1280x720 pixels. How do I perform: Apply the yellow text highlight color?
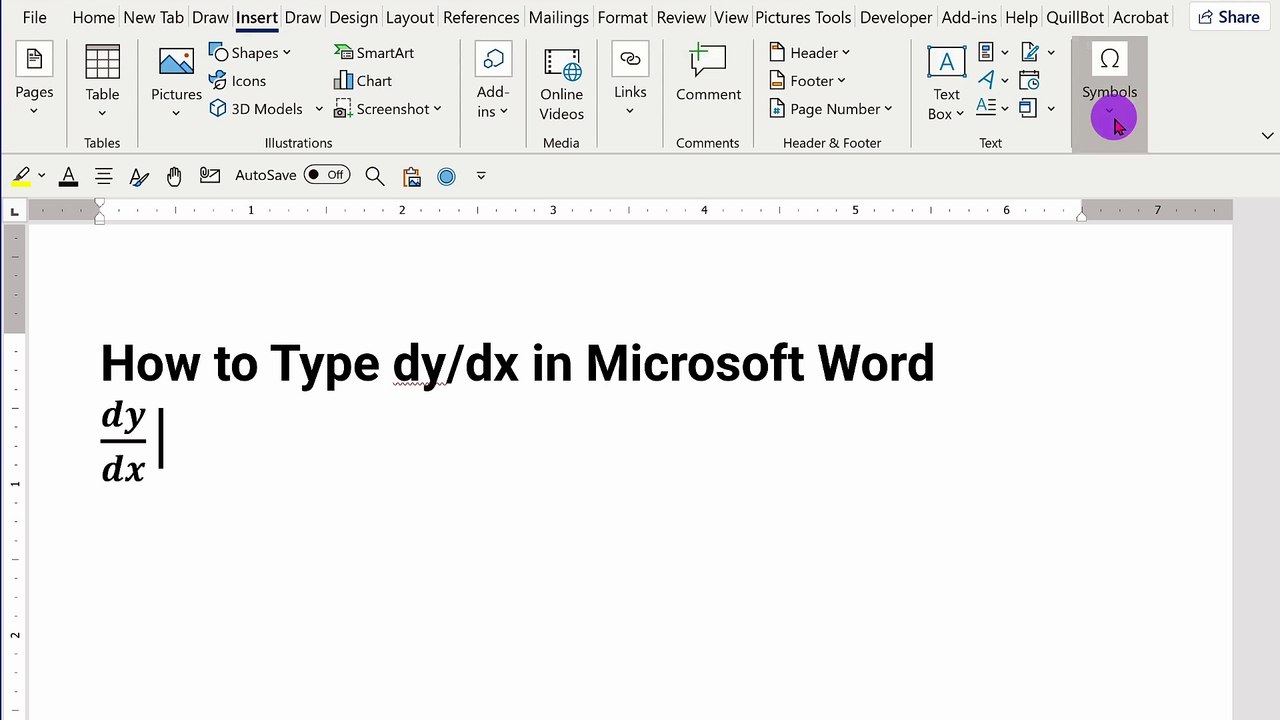(x=22, y=176)
